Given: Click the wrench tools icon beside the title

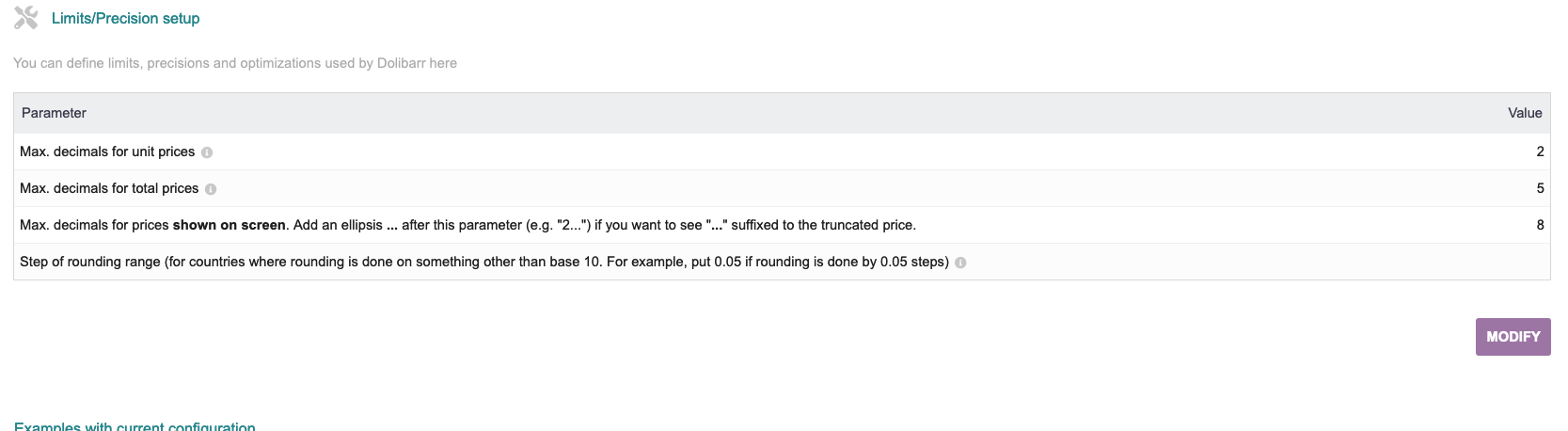Looking at the screenshot, I should [26, 18].
